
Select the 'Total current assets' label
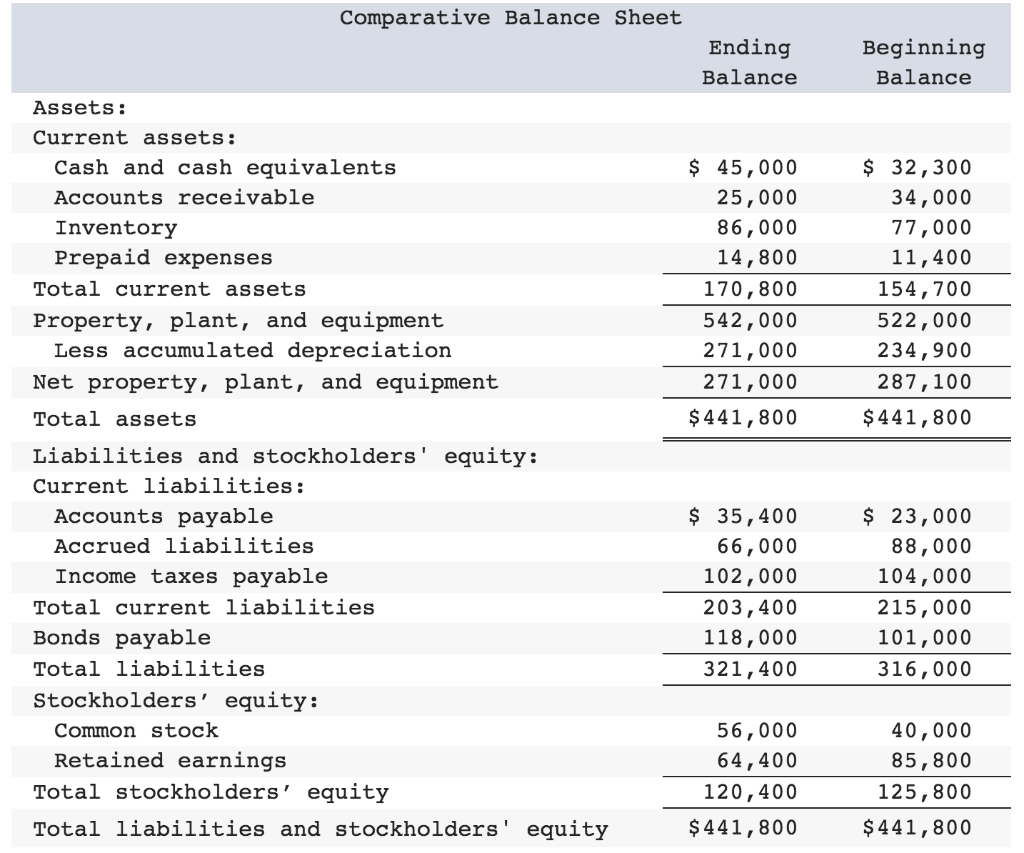(170, 289)
